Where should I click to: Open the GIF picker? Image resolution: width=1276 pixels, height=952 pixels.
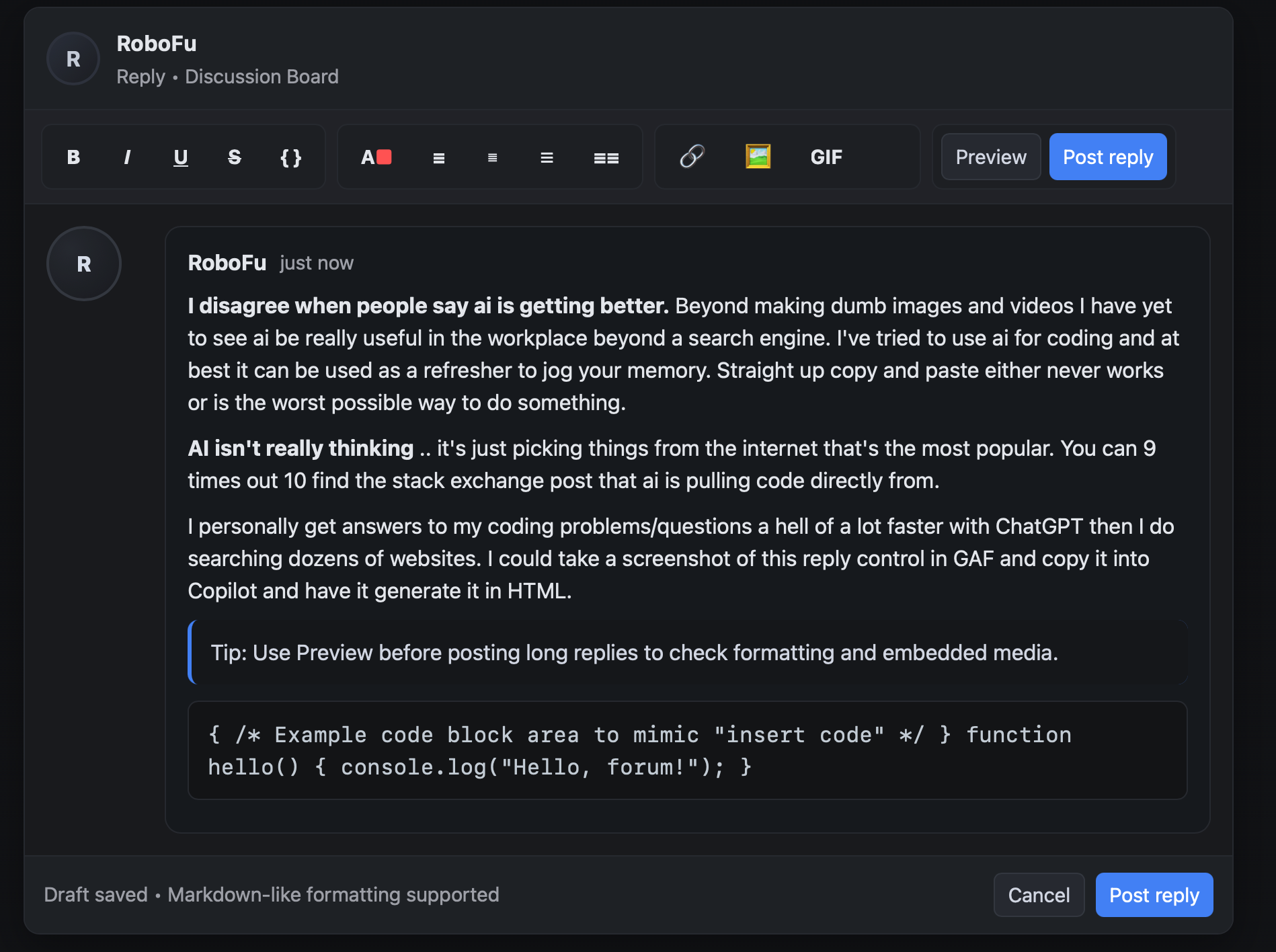tap(826, 157)
